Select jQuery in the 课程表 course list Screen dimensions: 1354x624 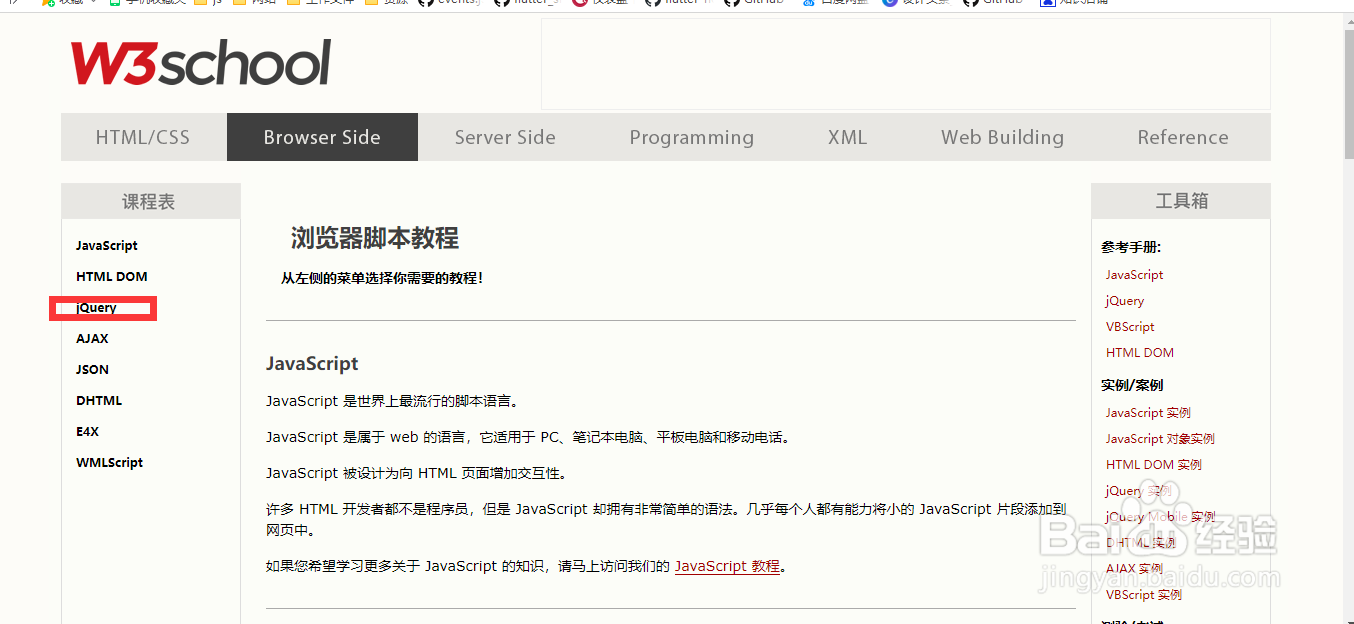[97, 308]
